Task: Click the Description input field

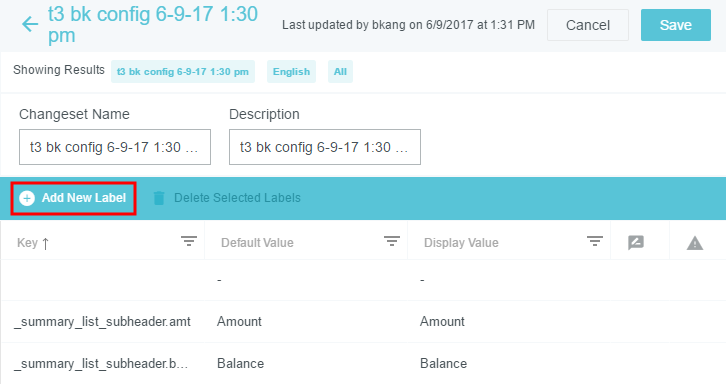Action: coord(325,147)
